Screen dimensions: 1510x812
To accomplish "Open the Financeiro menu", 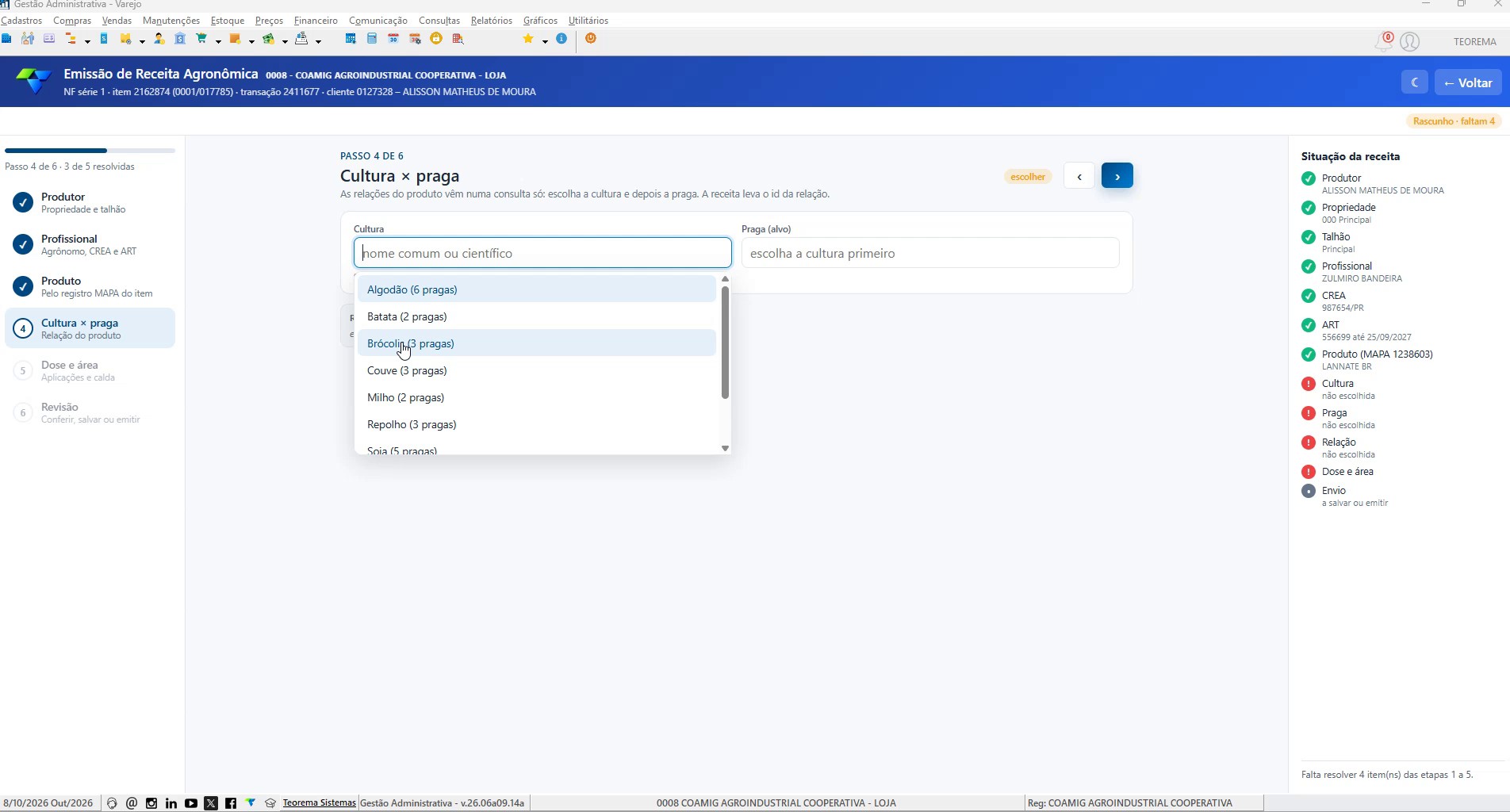I will pos(316,21).
